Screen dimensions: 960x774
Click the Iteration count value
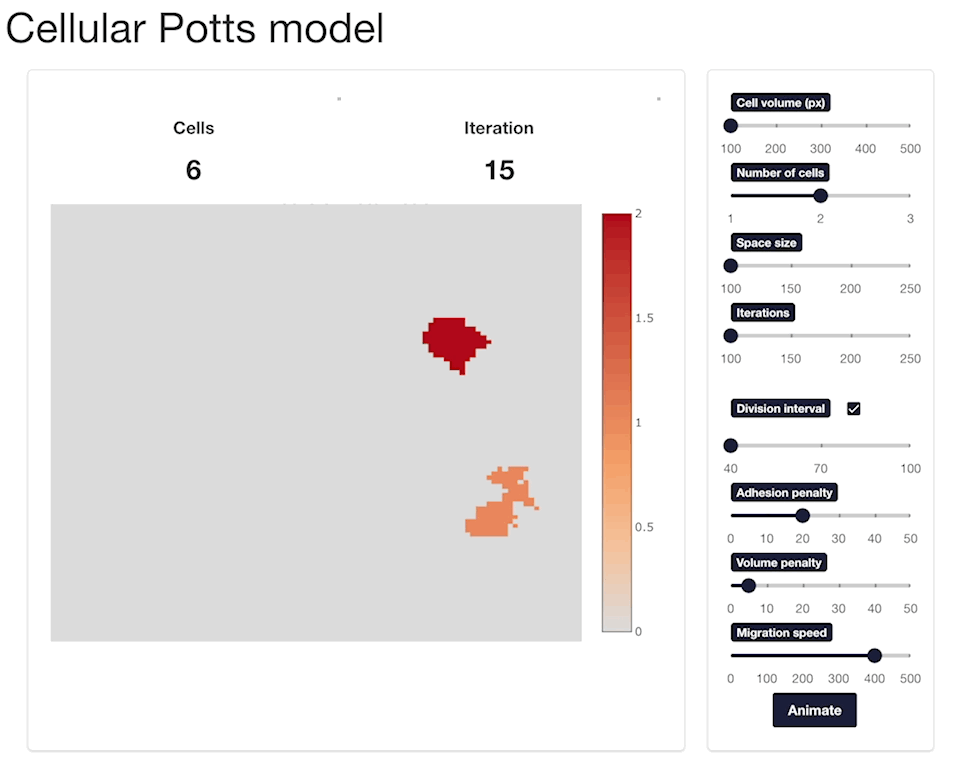tap(499, 170)
